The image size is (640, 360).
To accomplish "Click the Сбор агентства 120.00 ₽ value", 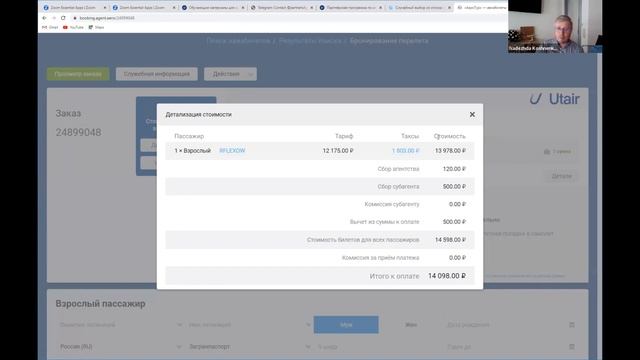I will 454,169.
